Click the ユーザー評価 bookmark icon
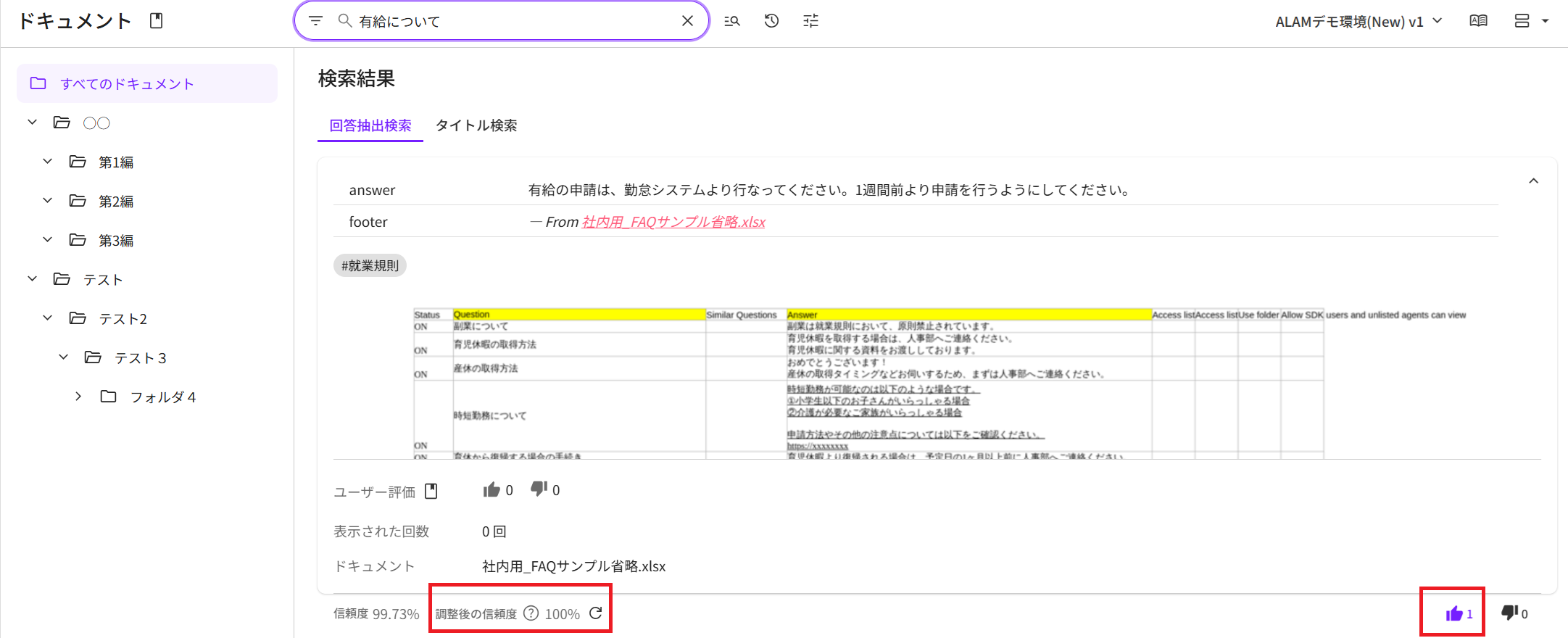1568x638 pixels. tap(431, 491)
